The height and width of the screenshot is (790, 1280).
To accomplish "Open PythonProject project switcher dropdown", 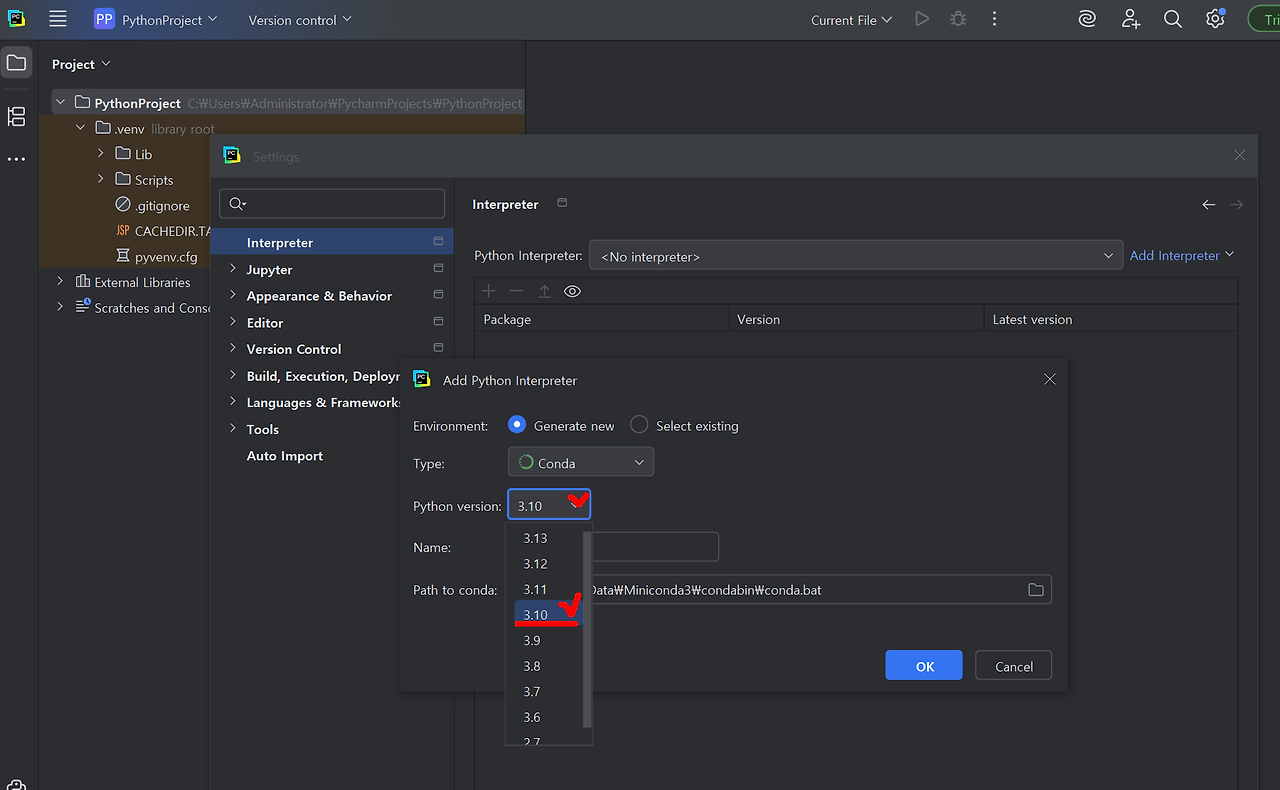I will [156, 19].
